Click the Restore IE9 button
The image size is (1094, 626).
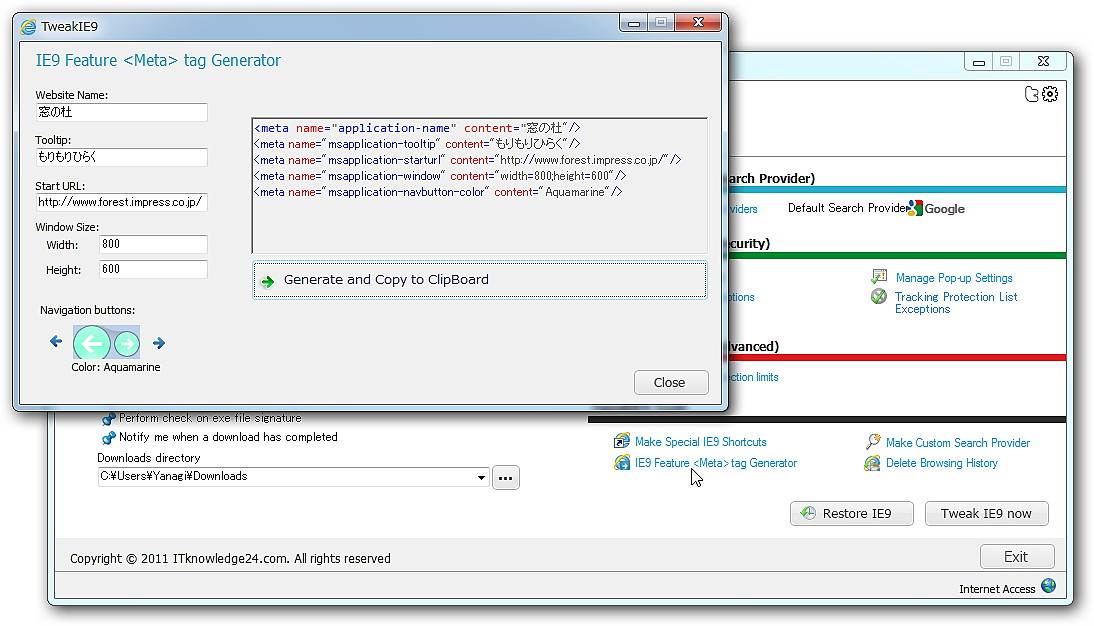tap(852, 514)
